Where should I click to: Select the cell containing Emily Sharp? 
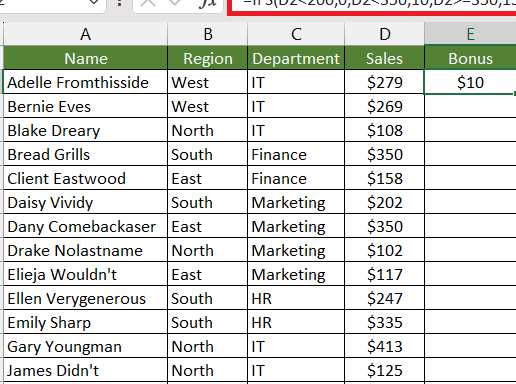point(85,322)
